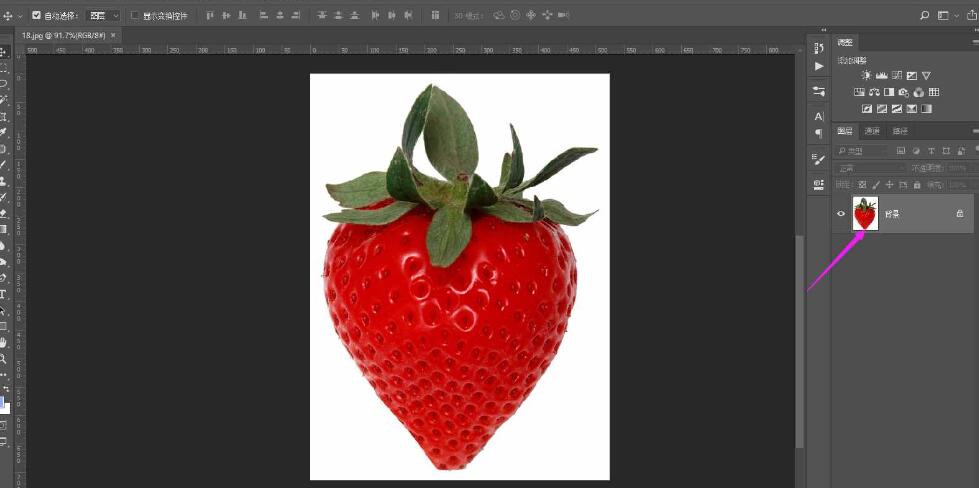Switch to the Paths tab

click(x=900, y=131)
